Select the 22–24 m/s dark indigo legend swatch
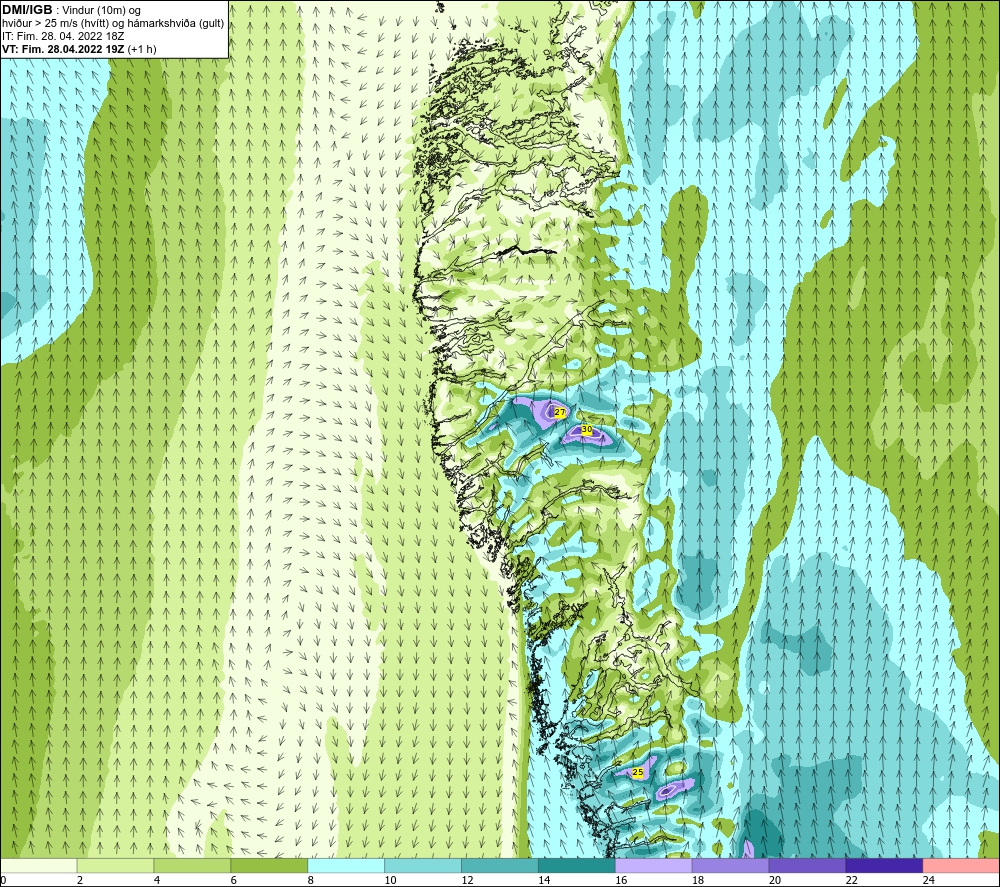Image resolution: width=1000 pixels, height=887 pixels. point(885,866)
